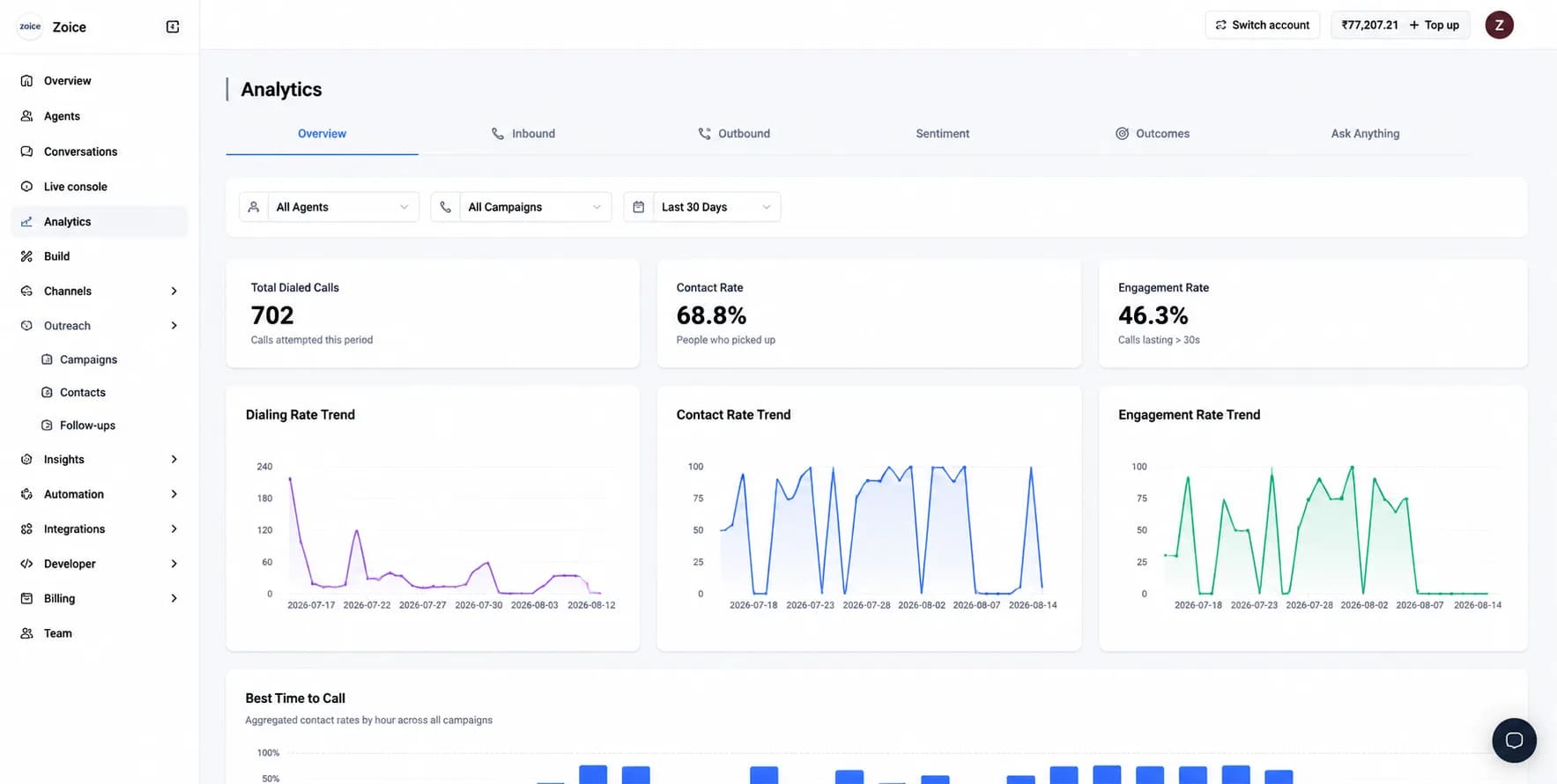
Task: Expand the Channels submenu chevron
Action: point(174,291)
